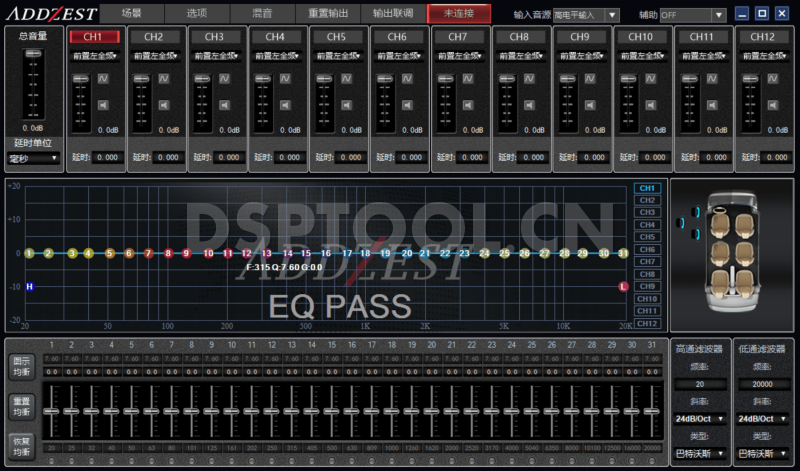Invert phase on channel CH4

click(285, 79)
